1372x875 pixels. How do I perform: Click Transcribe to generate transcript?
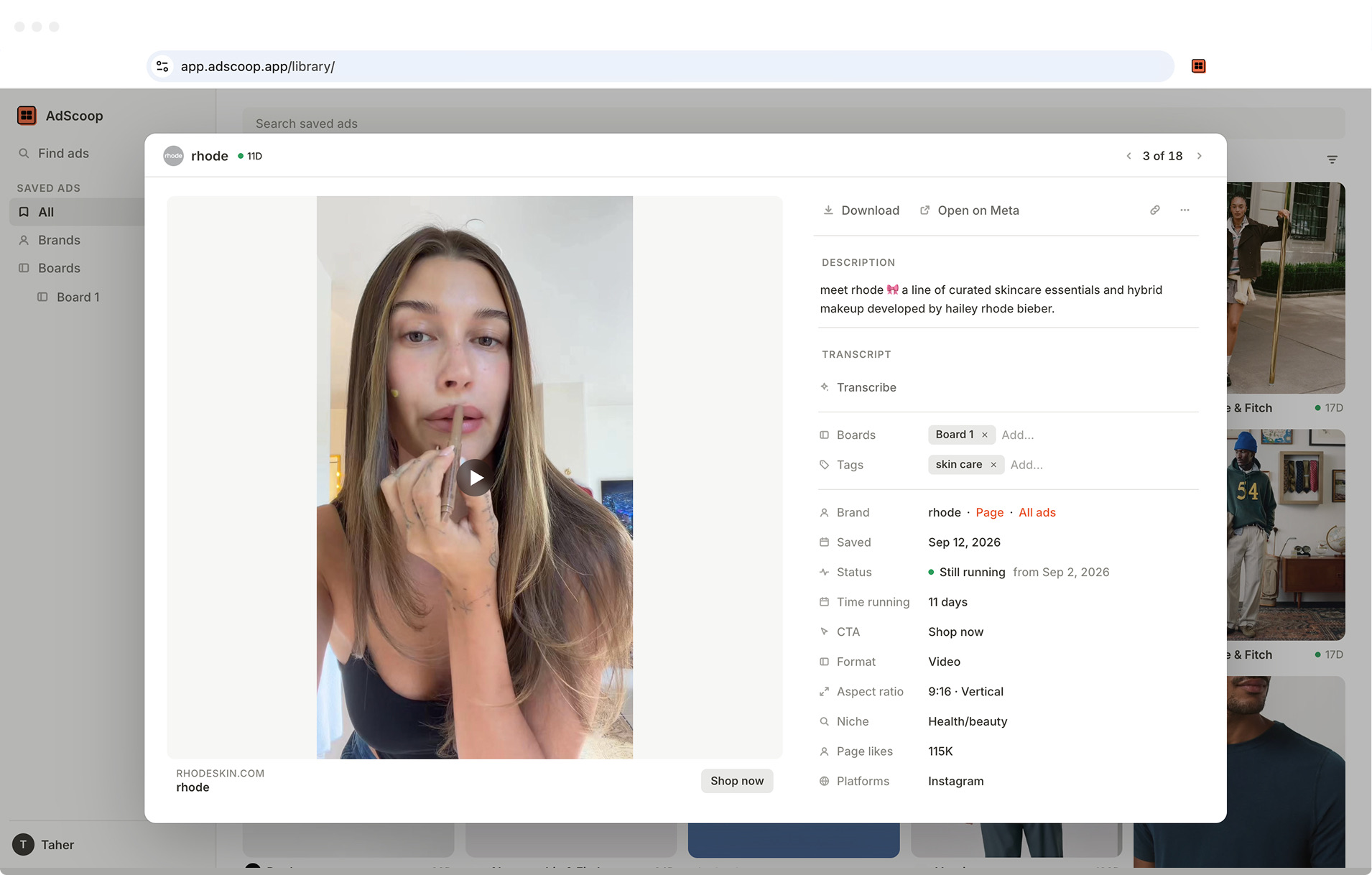858,387
